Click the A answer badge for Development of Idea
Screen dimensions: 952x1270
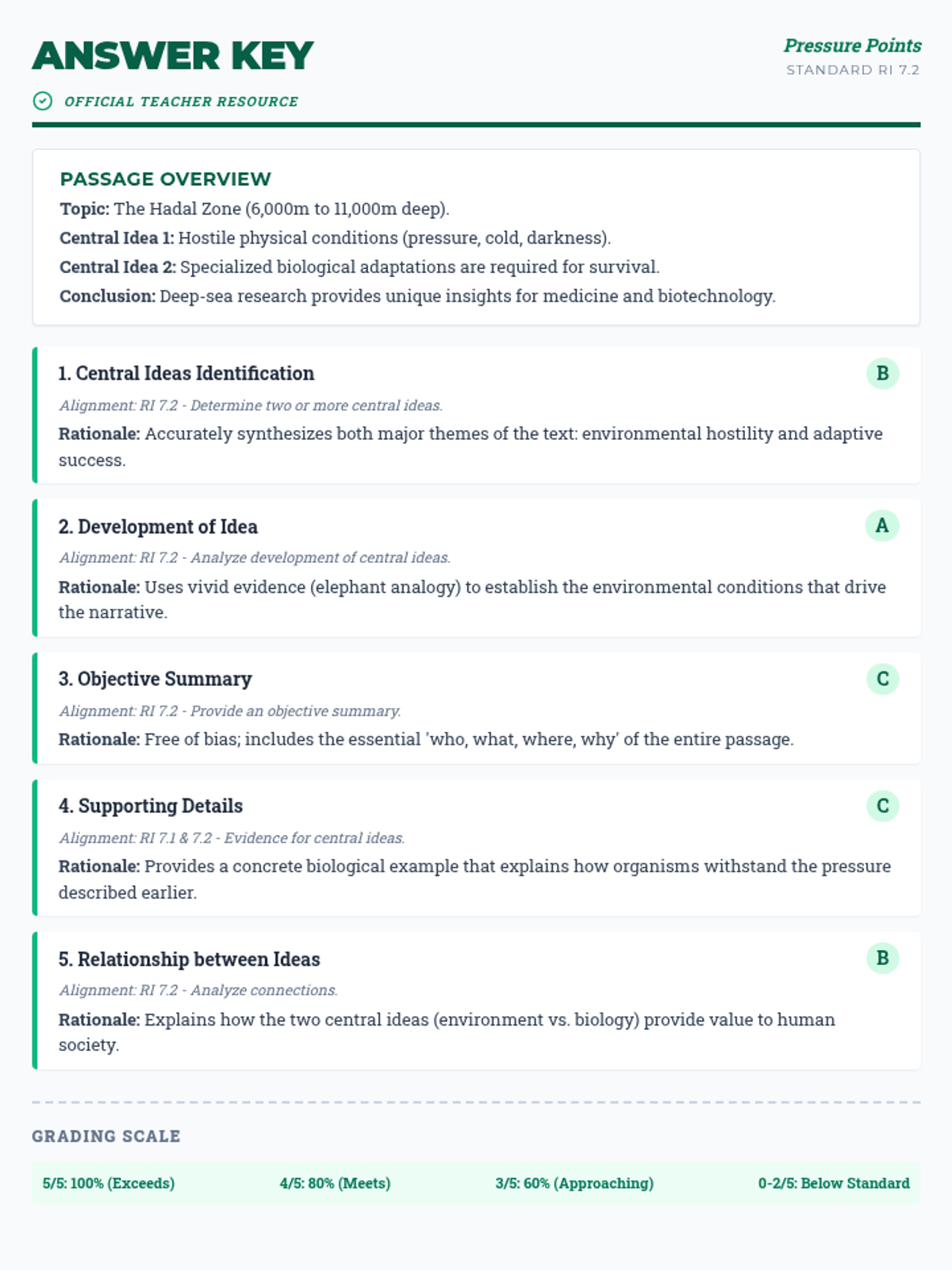(881, 525)
